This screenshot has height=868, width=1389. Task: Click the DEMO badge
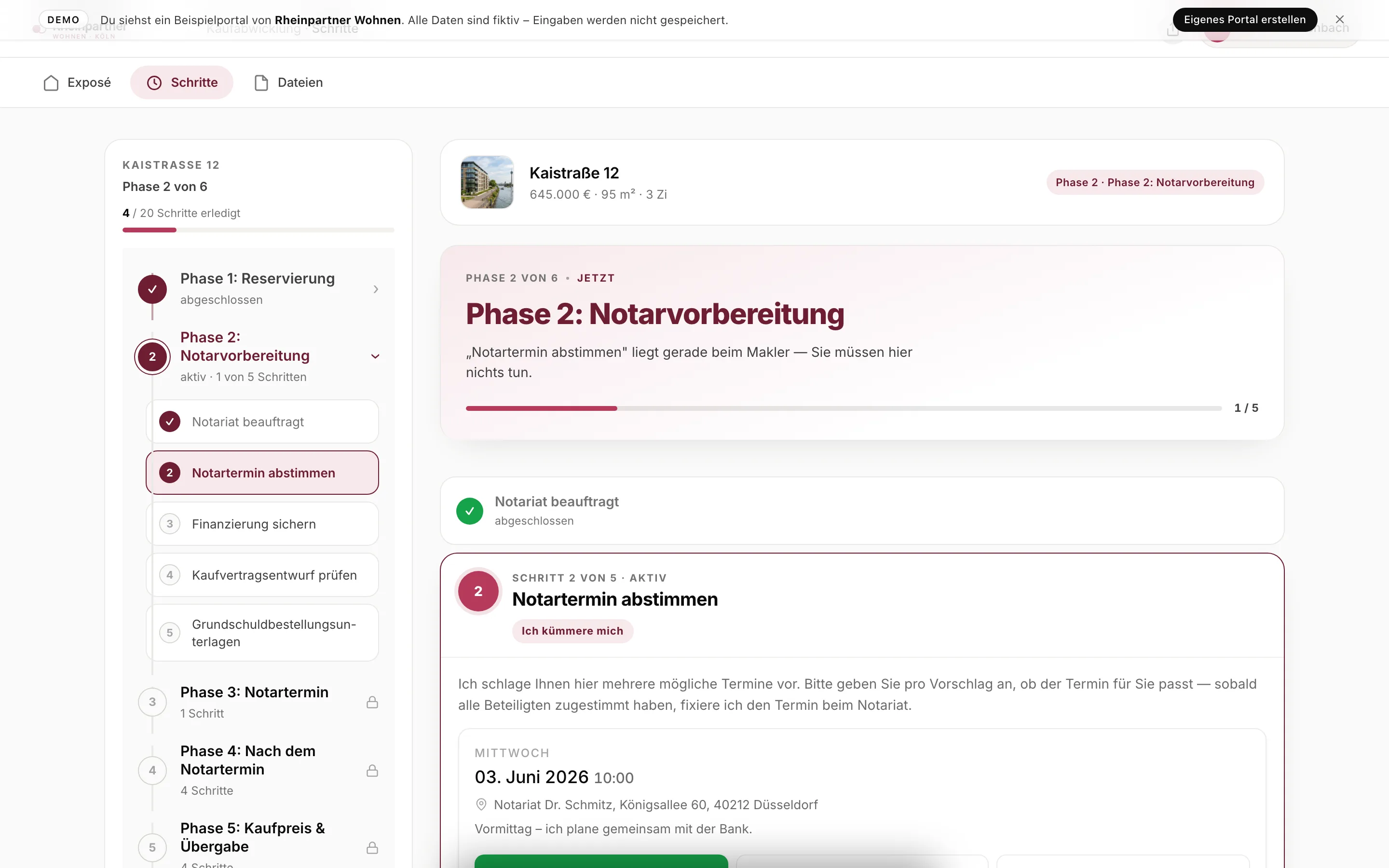coord(63,19)
